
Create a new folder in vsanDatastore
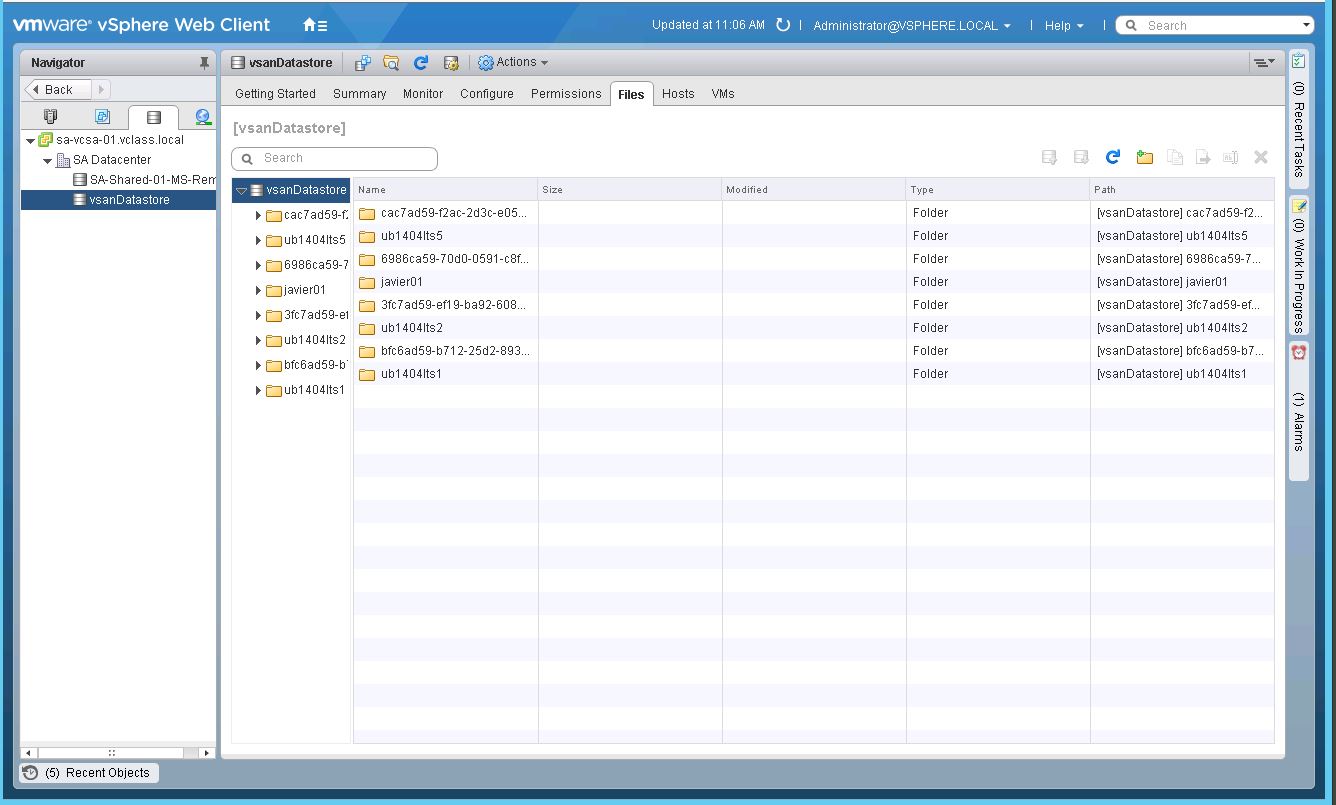pyautogui.click(x=1144, y=157)
